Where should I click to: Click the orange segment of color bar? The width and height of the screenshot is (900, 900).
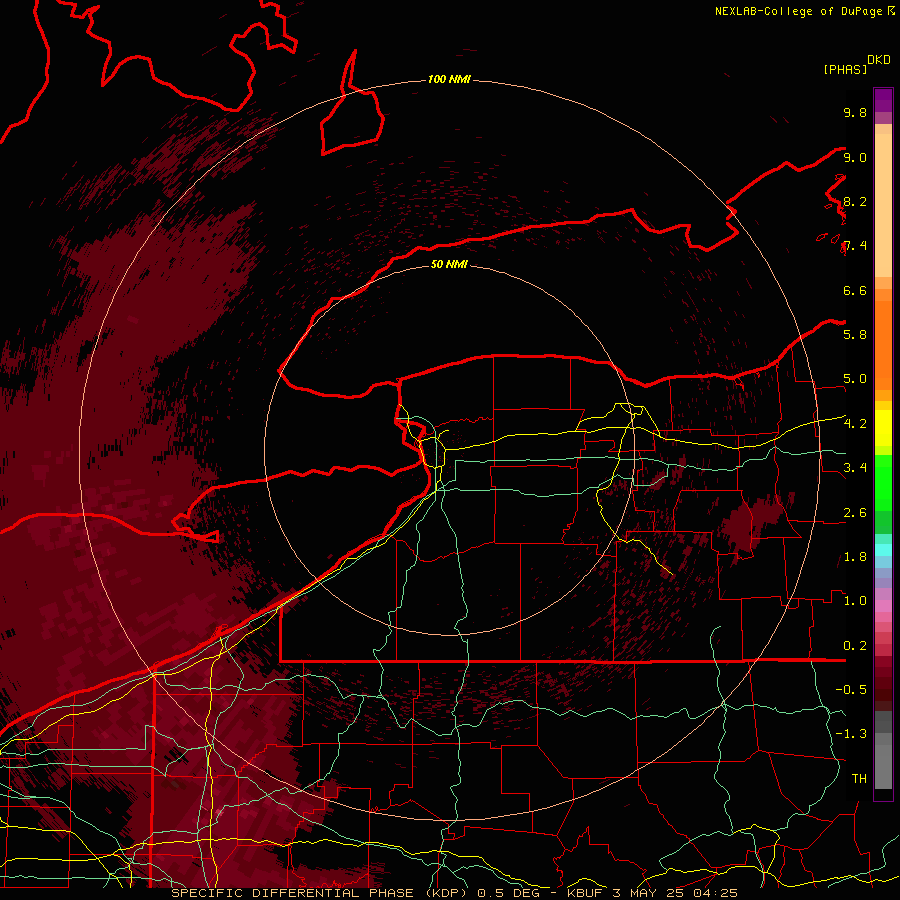tap(883, 345)
